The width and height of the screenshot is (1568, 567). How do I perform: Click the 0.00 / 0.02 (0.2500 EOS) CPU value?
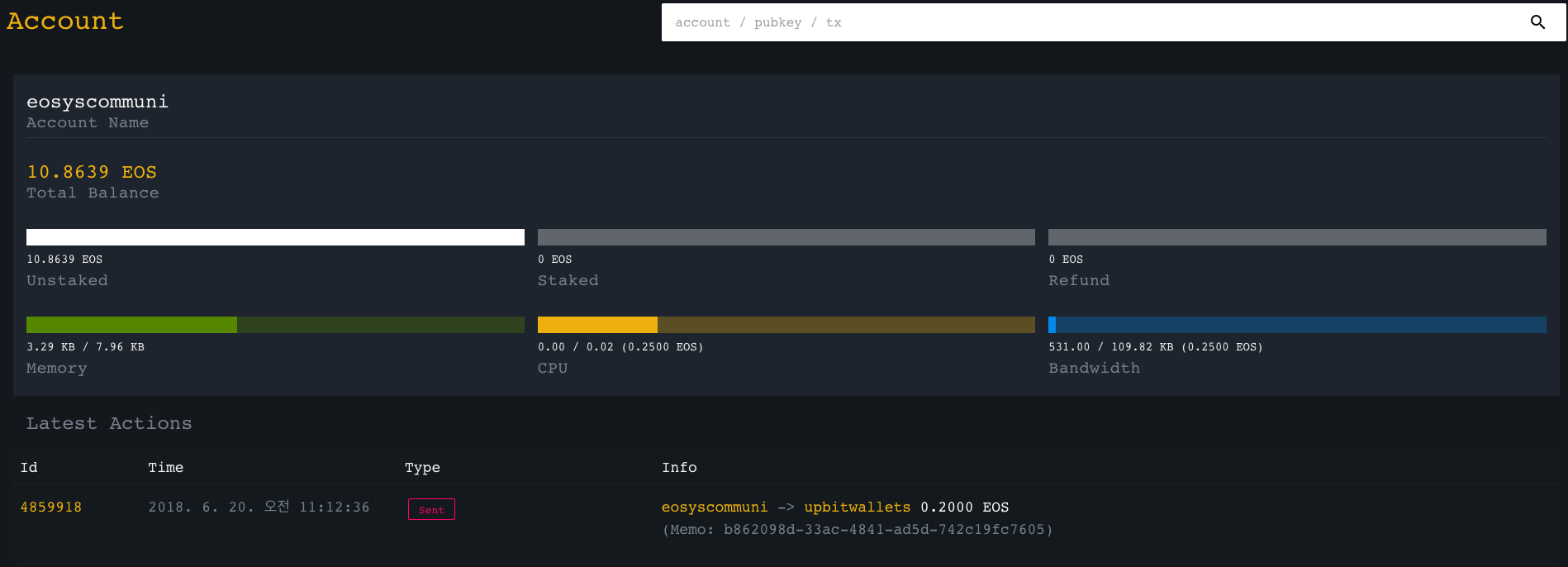(x=620, y=347)
